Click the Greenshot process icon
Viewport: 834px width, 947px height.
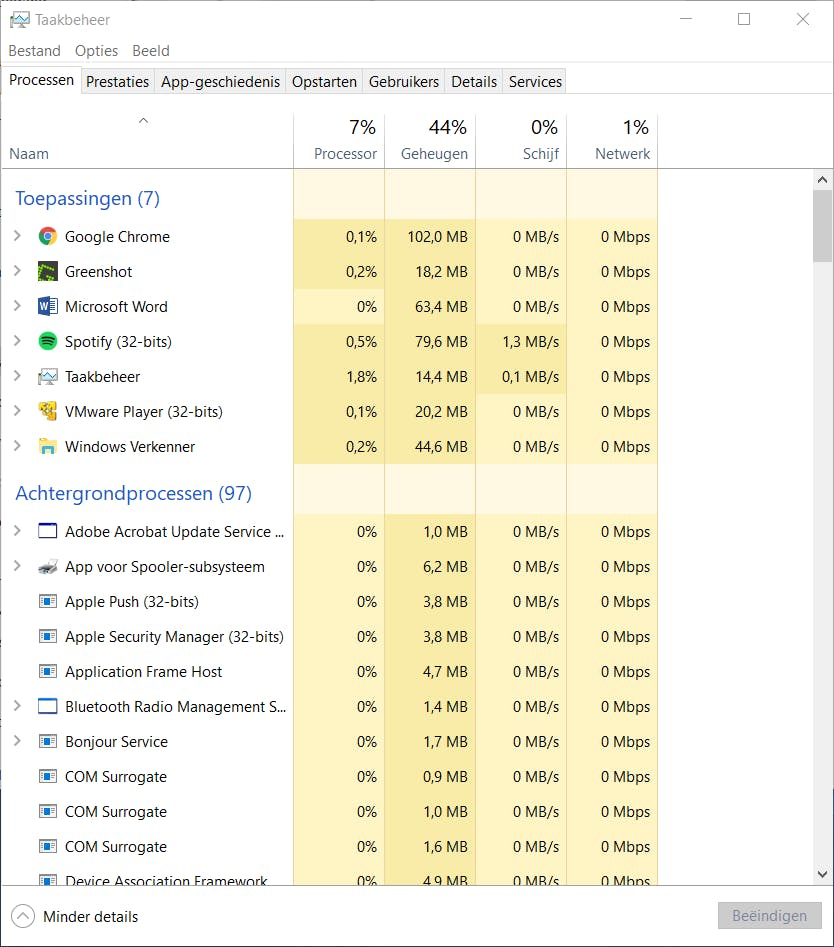coord(48,272)
